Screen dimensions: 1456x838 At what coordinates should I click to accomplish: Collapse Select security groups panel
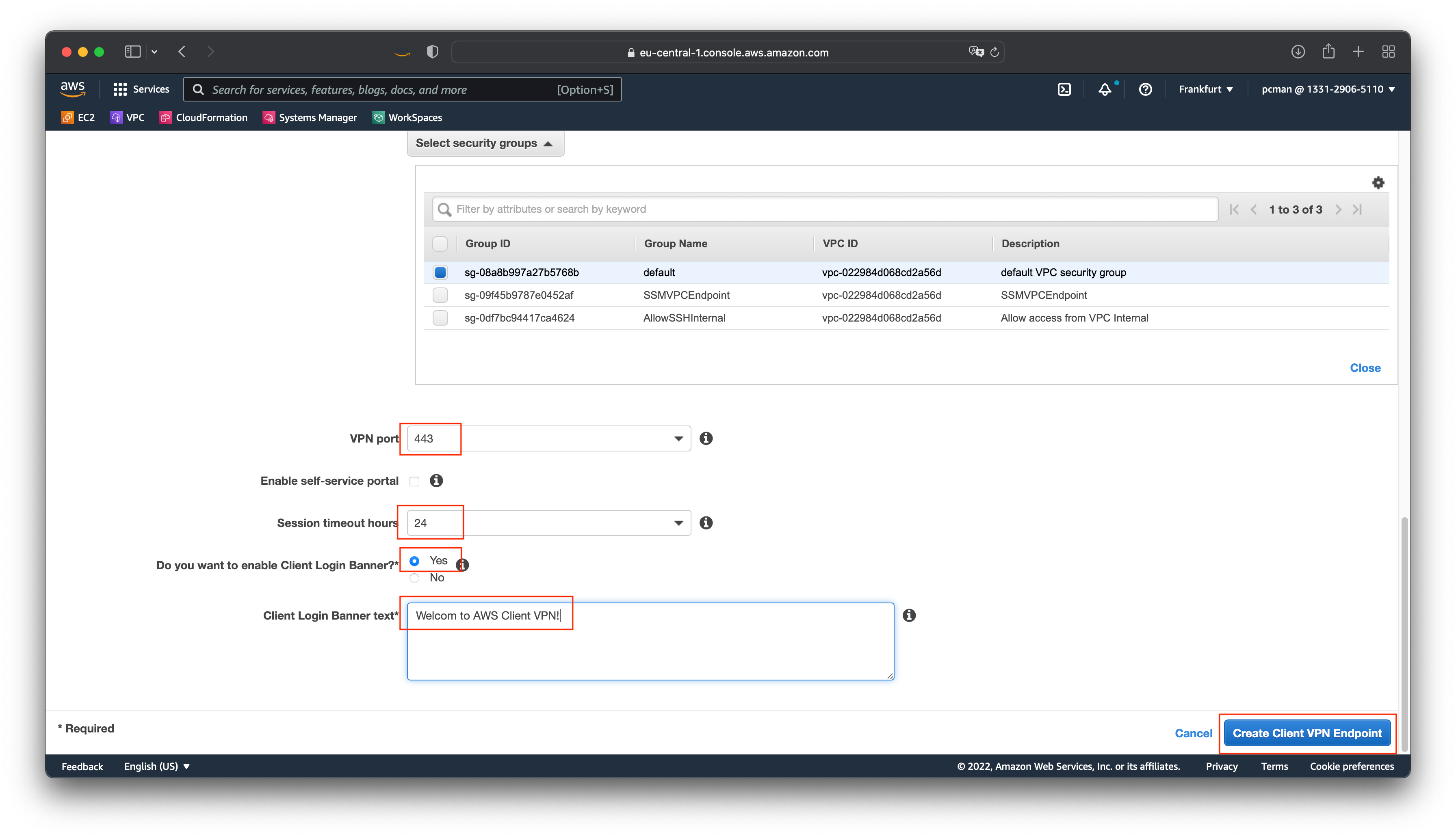(485, 143)
